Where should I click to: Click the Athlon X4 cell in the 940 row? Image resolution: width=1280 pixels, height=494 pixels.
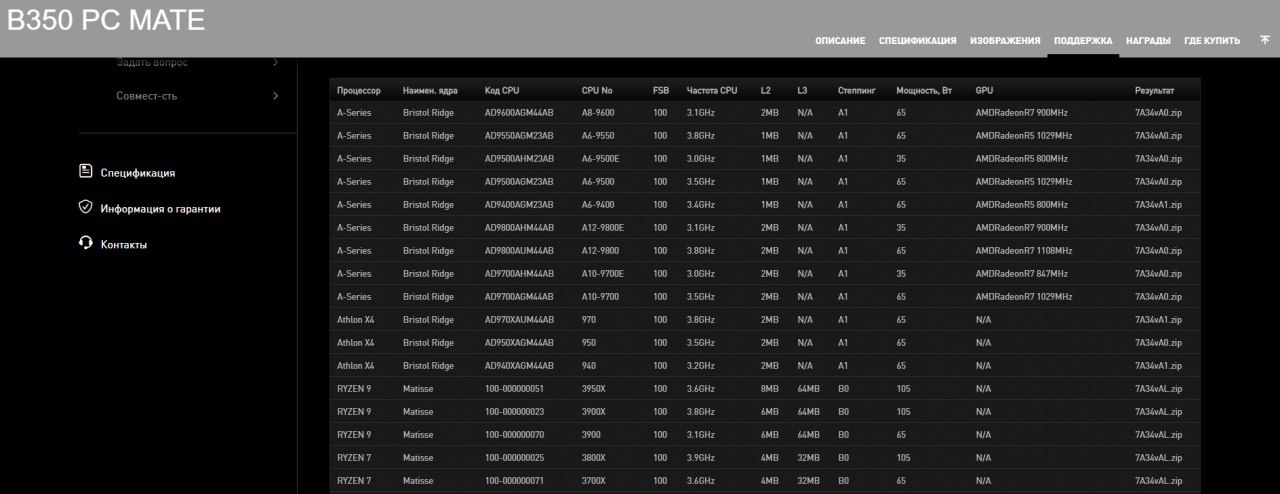[356, 366]
